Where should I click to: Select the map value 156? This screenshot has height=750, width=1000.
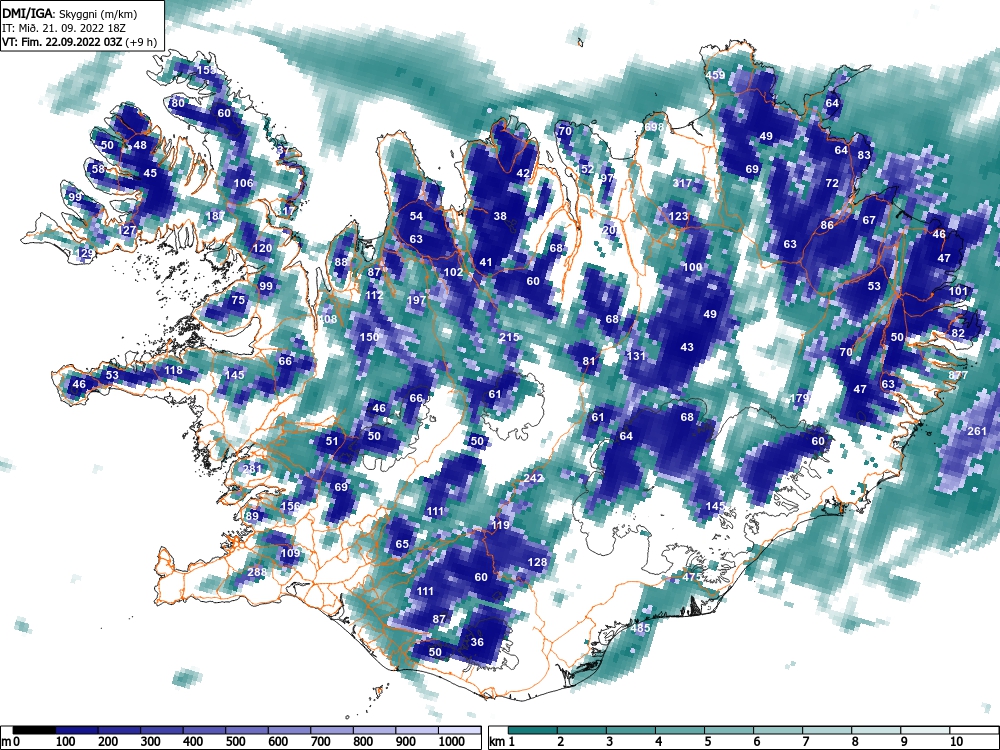pyautogui.click(x=290, y=506)
